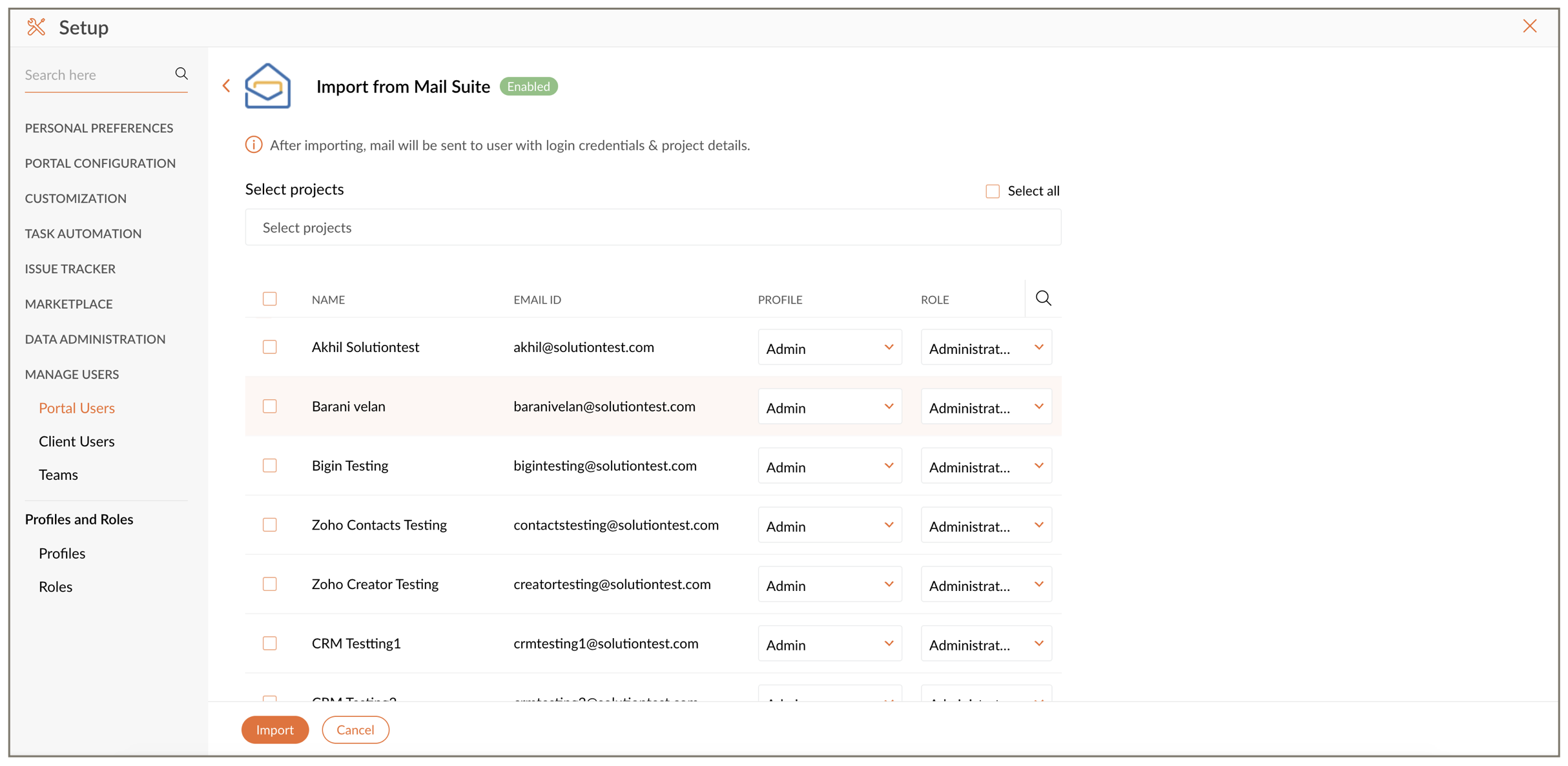
Task: Click the Mail Suite envelope logo
Action: tap(267, 86)
